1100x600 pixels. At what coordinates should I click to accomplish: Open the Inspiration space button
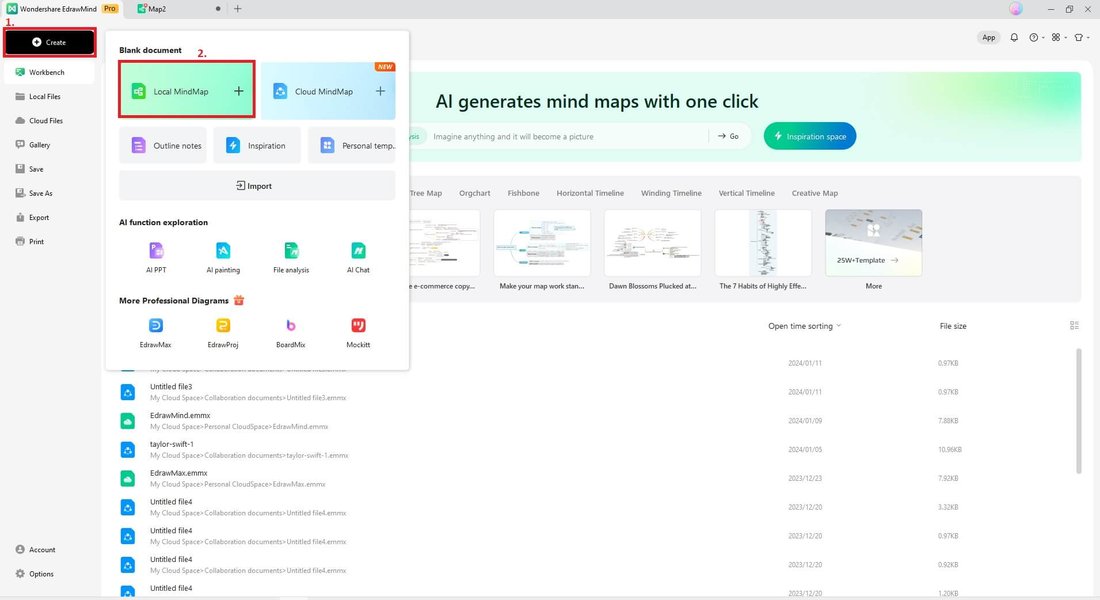coord(810,136)
